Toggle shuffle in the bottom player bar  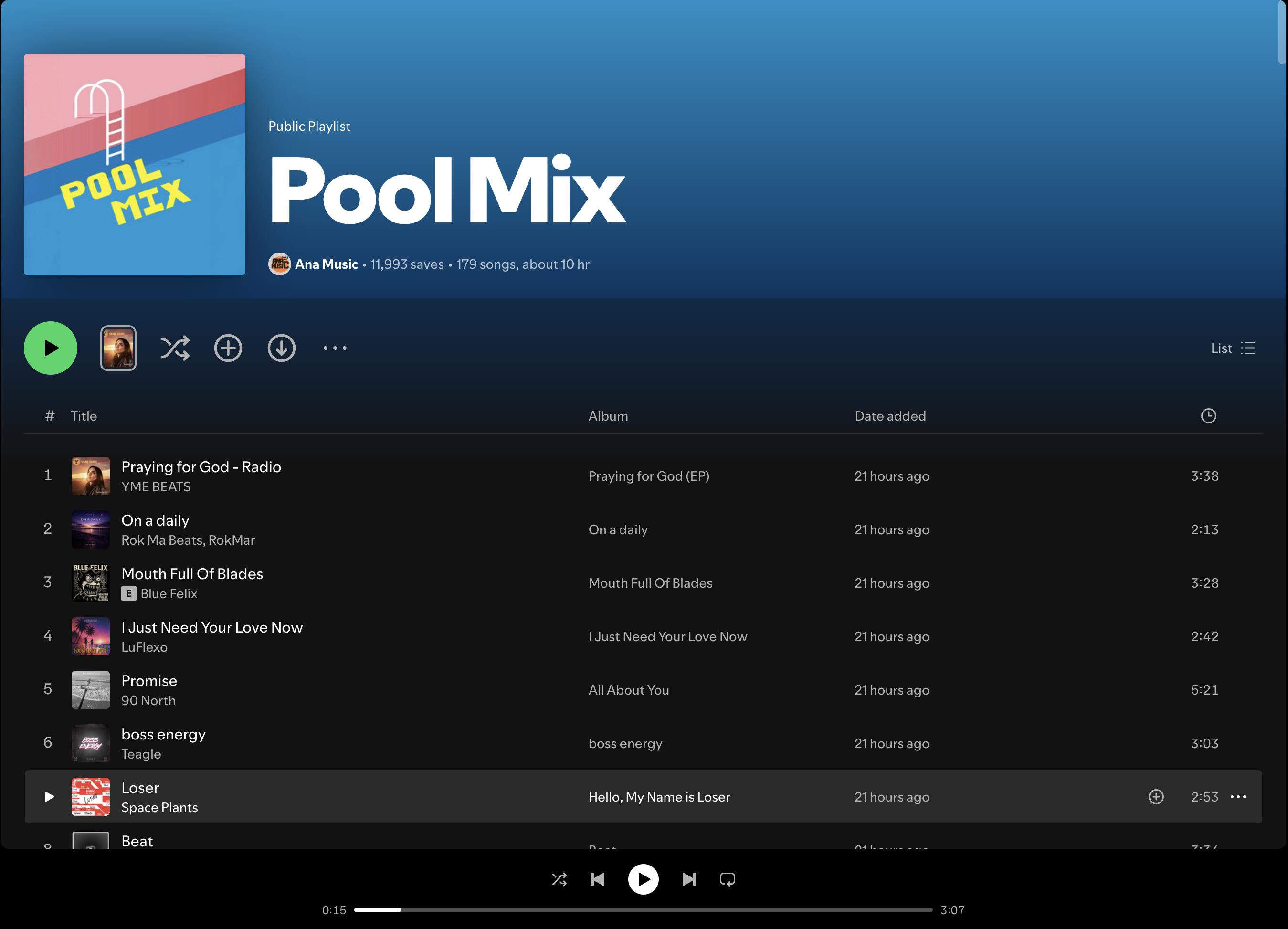(x=559, y=880)
